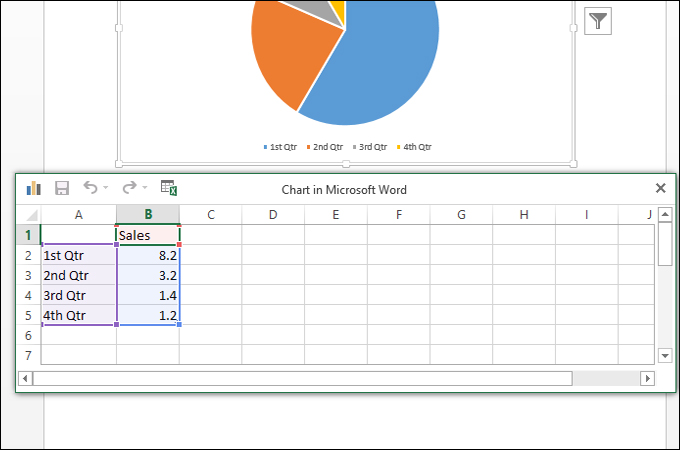
Task: Select column G header
Action: pyautogui.click(x=461, y=215)
